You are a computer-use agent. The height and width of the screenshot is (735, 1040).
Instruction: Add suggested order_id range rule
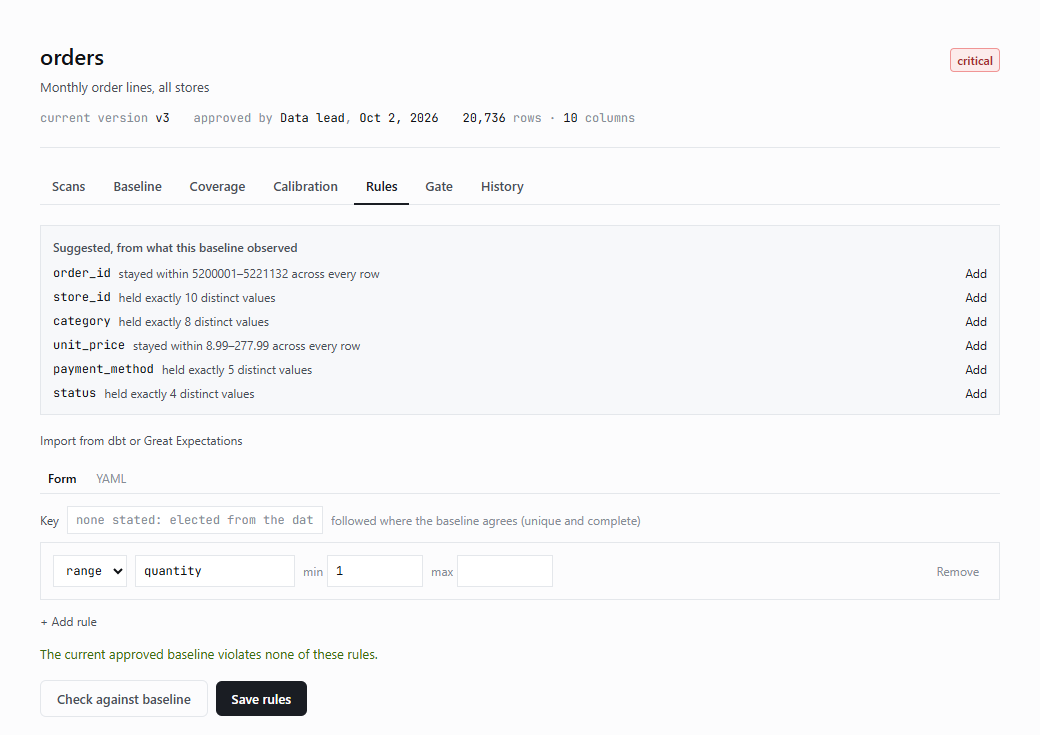coord(976,274)
